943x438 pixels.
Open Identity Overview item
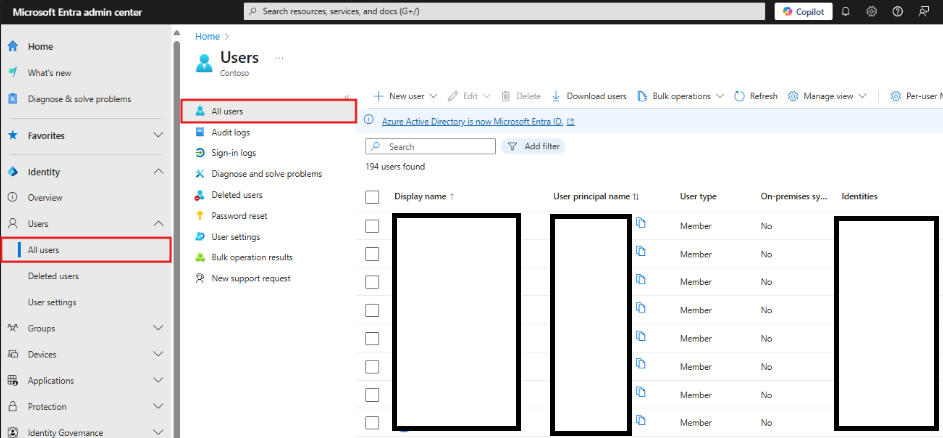(45, 197)
